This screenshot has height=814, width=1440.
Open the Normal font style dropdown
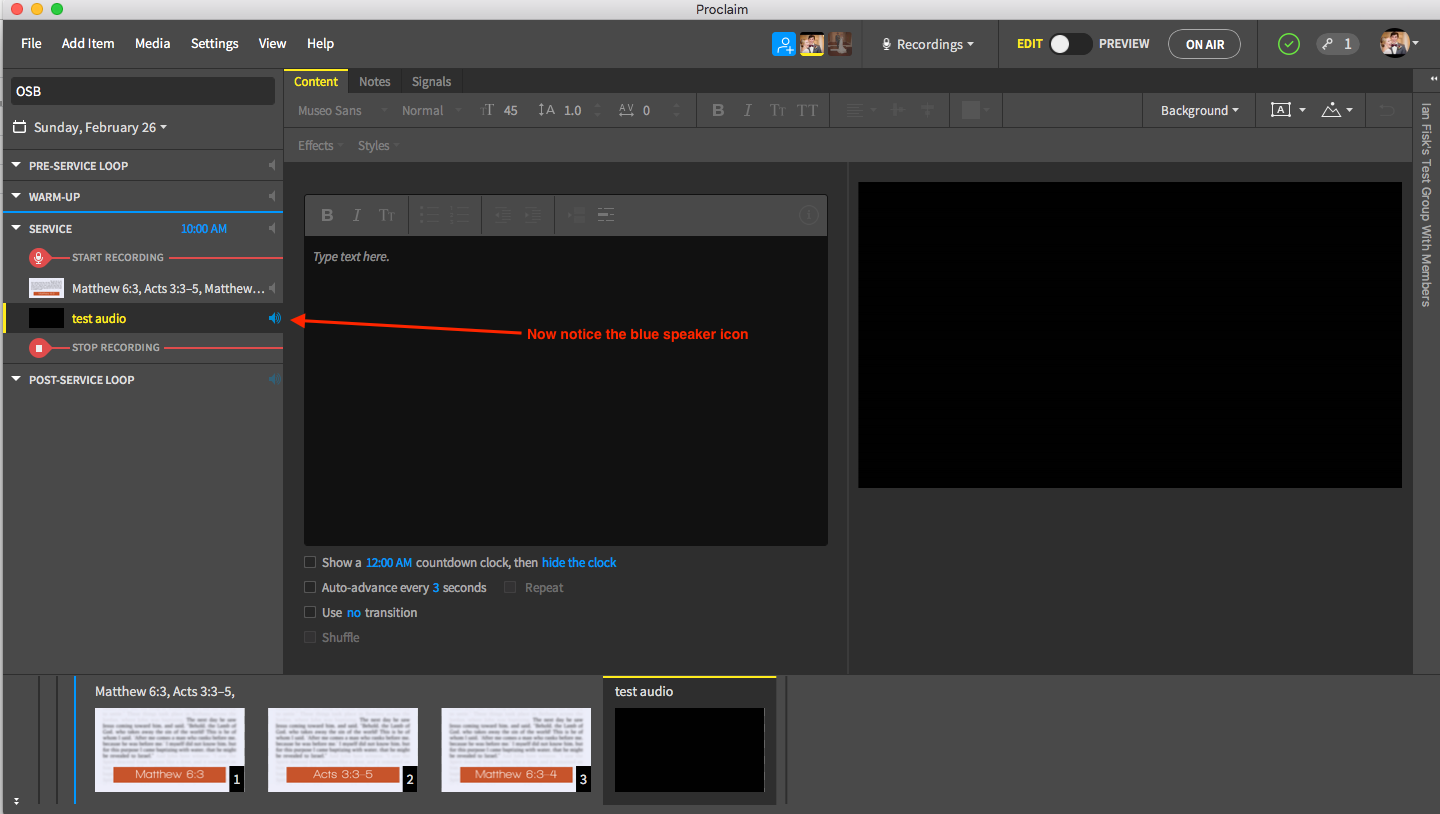click(x=432, y=111)
